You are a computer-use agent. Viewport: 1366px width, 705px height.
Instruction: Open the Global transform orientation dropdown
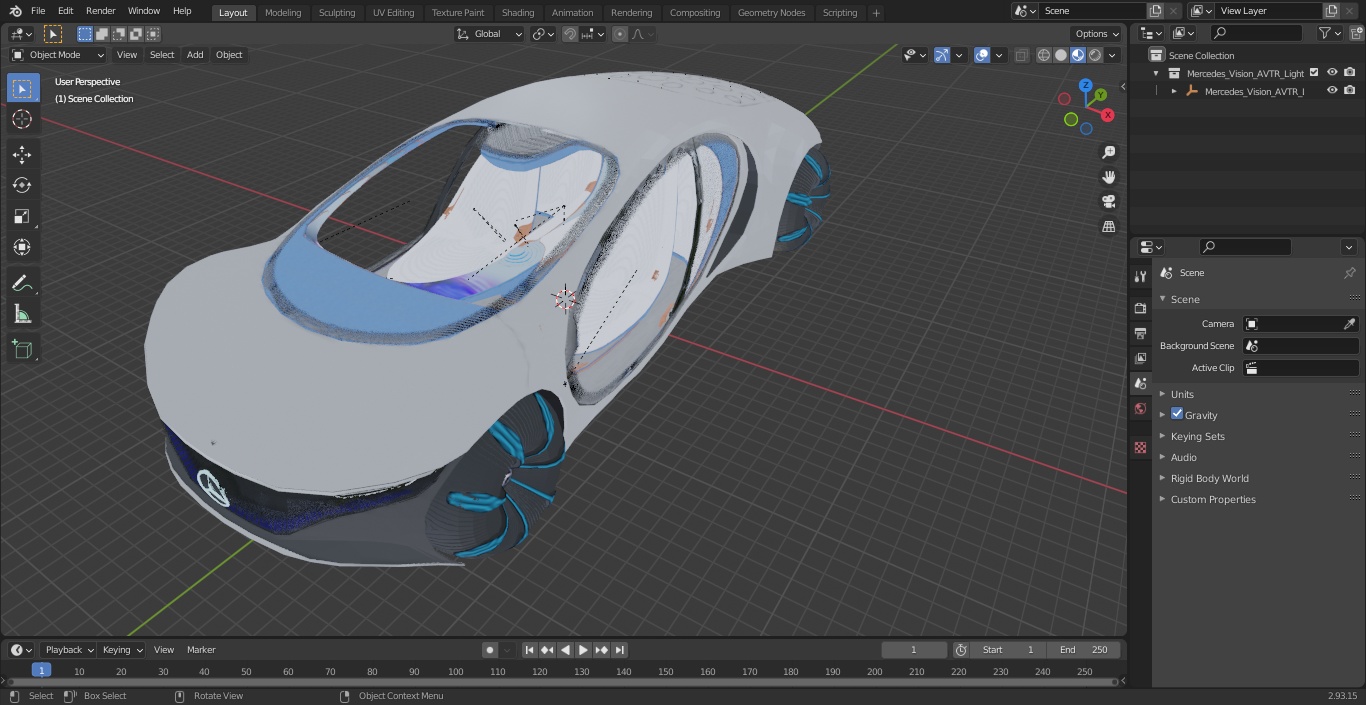(x=489, y=34)
